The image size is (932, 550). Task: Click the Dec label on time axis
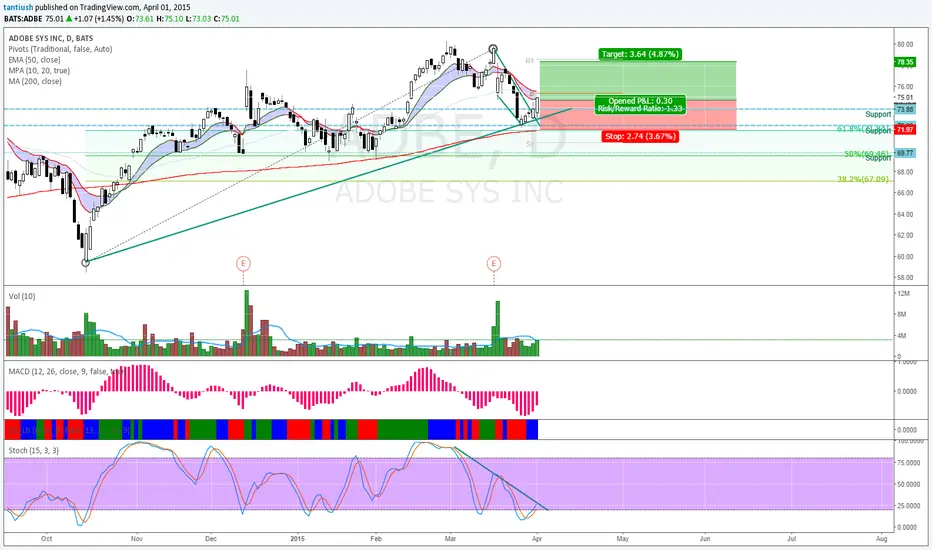(211, 539)
